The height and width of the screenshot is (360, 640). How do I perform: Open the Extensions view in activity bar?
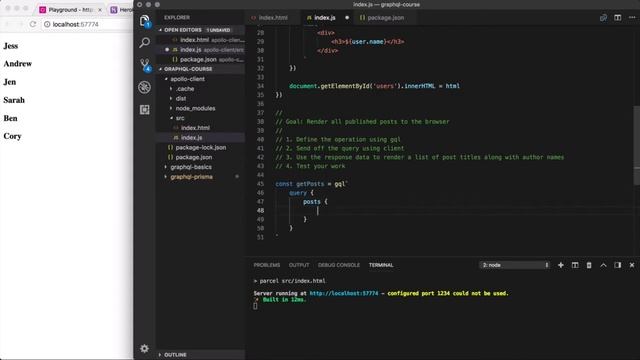144,109
